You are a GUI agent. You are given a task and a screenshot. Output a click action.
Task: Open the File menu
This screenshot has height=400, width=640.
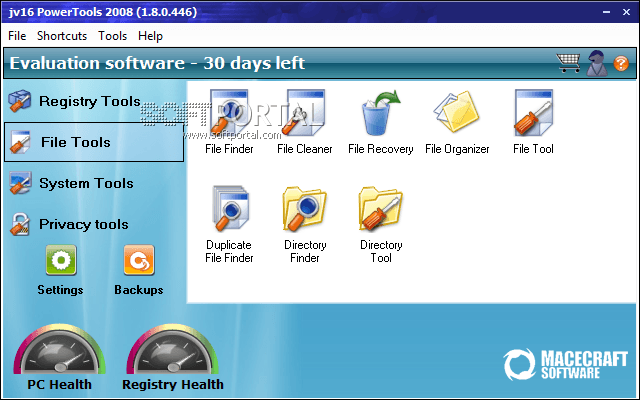17,36
